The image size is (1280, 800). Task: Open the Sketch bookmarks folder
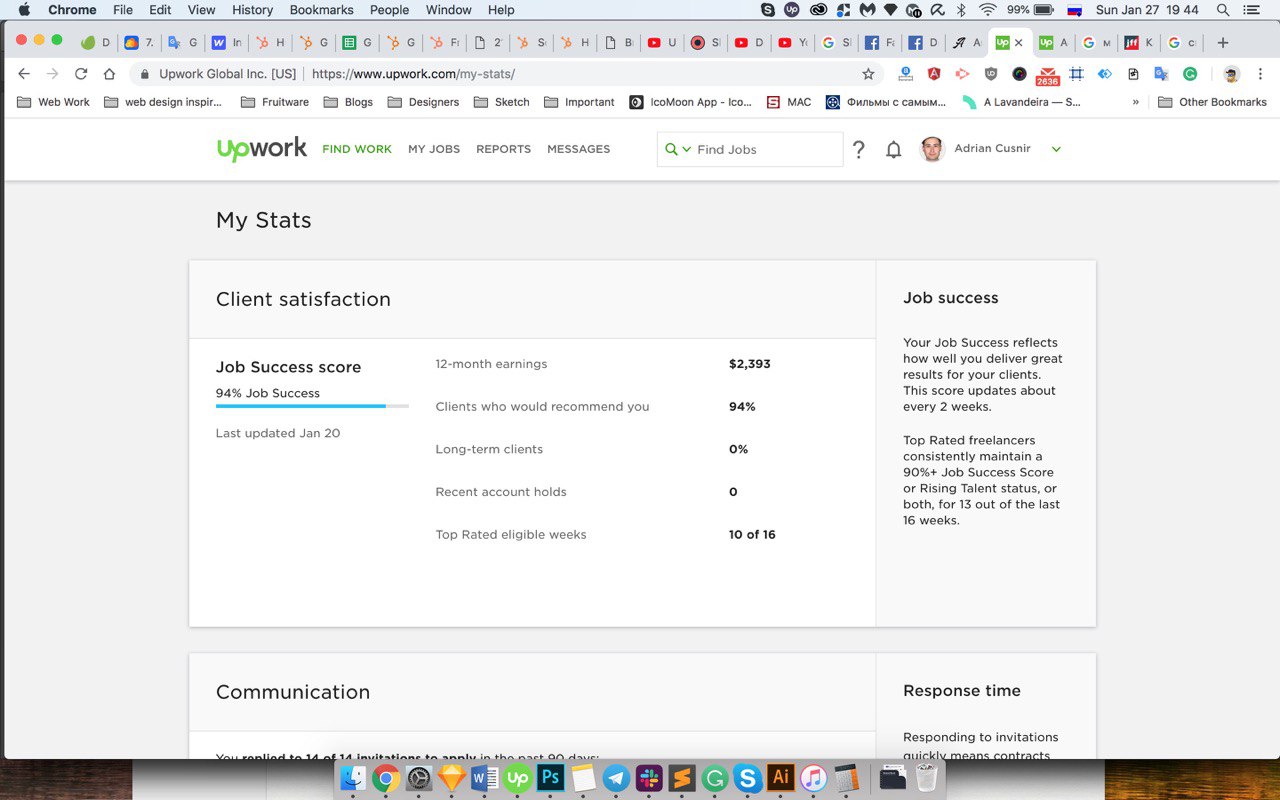(x=502, y=102)
